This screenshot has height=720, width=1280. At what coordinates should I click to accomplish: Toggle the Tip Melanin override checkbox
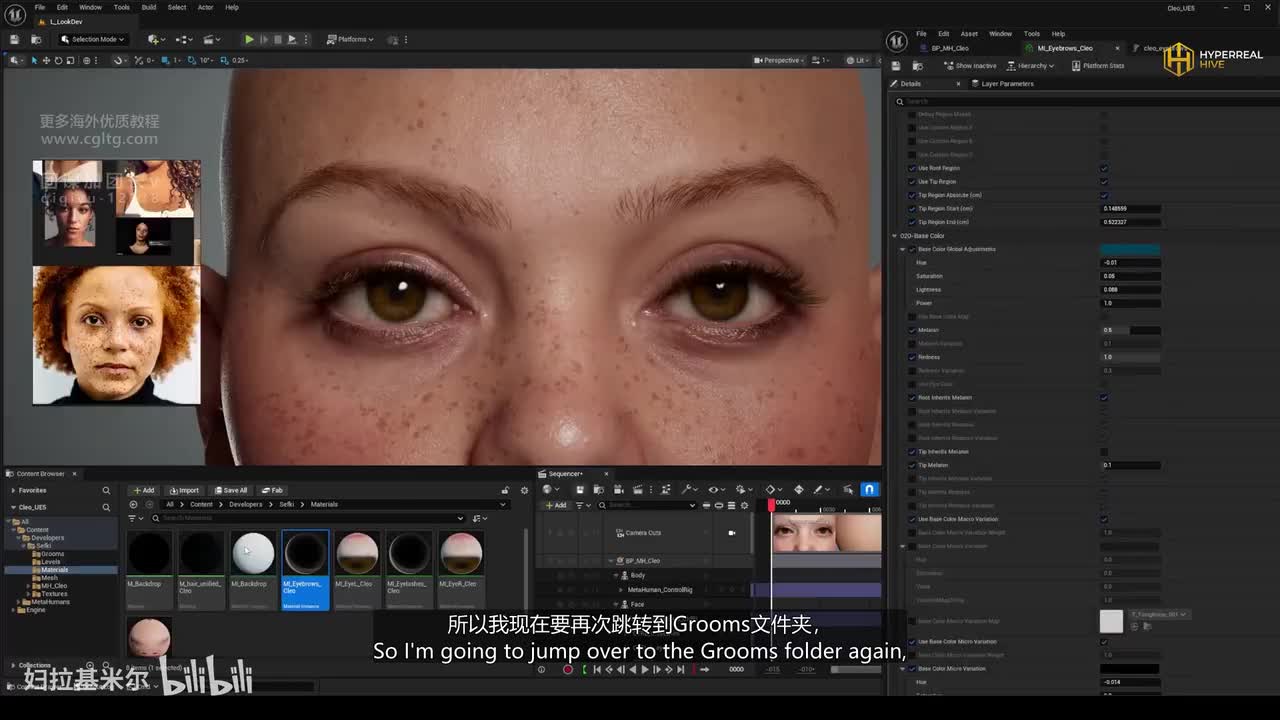911,465
